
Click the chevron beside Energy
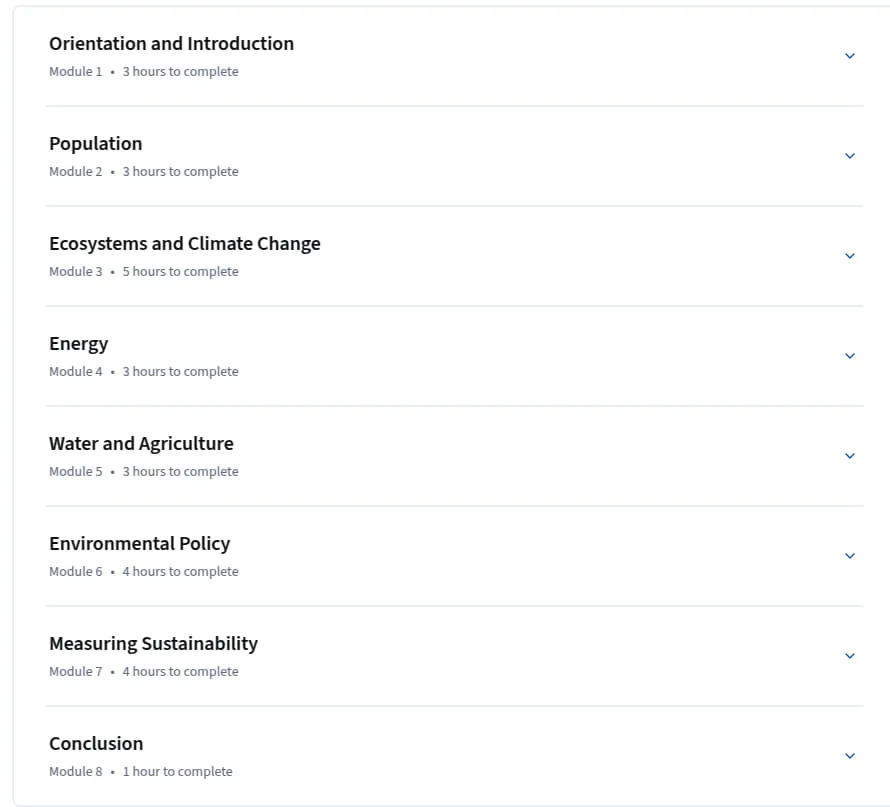click(850, 356)
